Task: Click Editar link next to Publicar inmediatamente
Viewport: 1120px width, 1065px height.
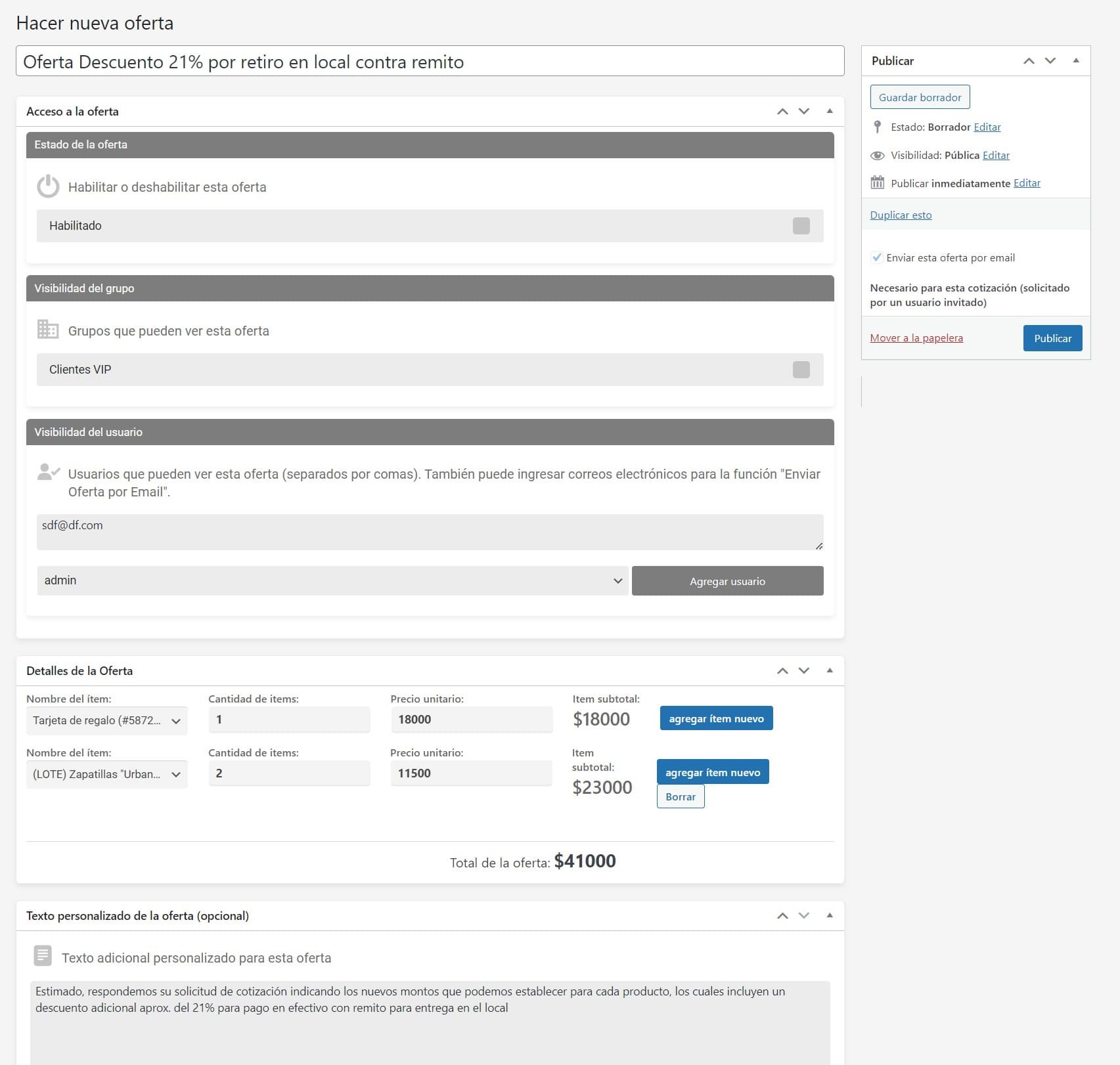Action: click(x=1027, y=183)
